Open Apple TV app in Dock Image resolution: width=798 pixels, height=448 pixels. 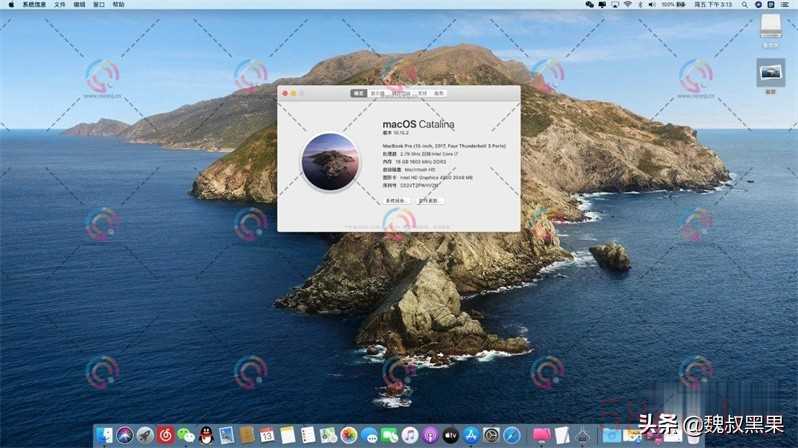tap(450, 436)
